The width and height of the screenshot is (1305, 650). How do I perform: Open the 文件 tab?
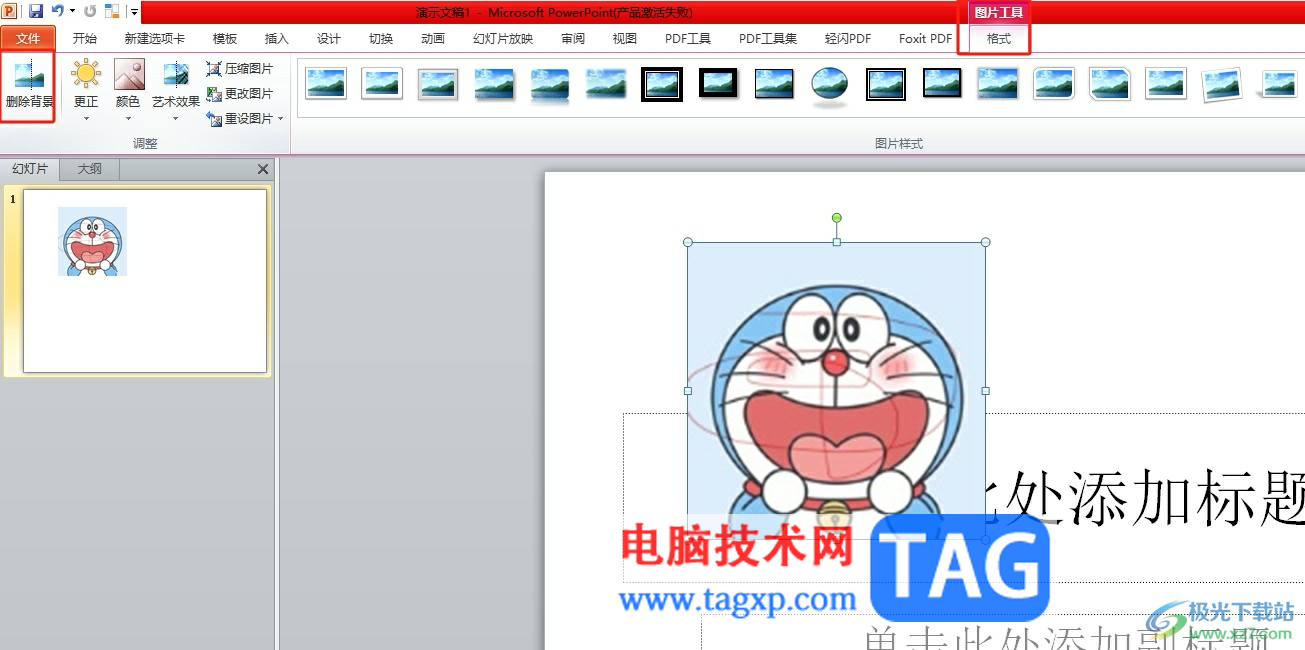click(28, 39)
